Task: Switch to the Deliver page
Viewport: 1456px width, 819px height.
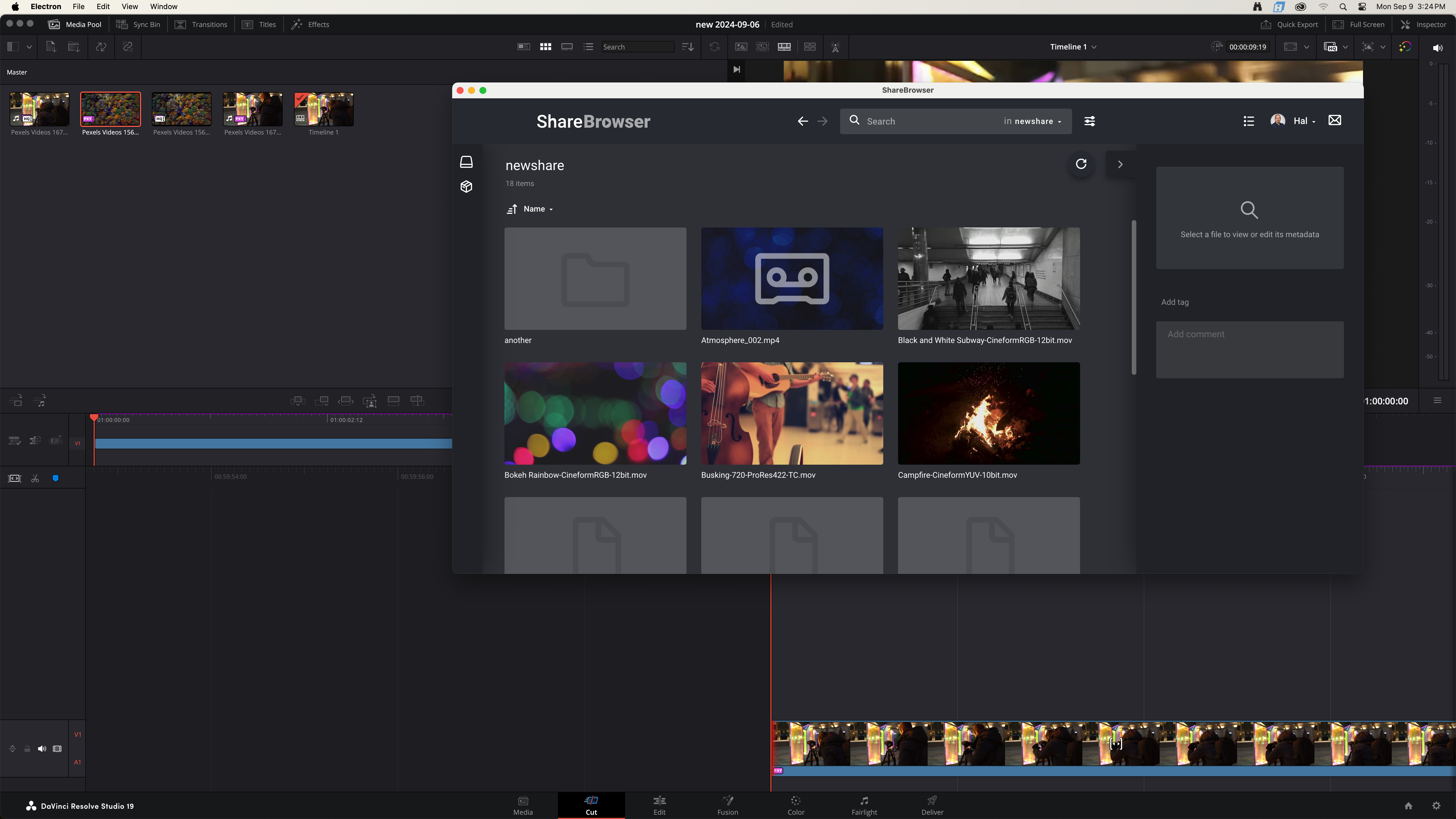Action: [x=933, y=805]
